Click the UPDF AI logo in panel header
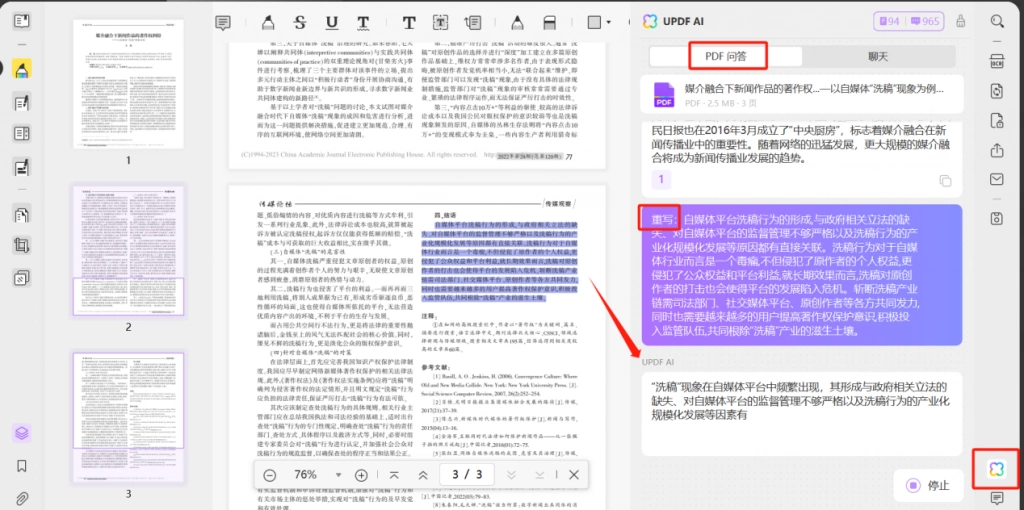 649,22
